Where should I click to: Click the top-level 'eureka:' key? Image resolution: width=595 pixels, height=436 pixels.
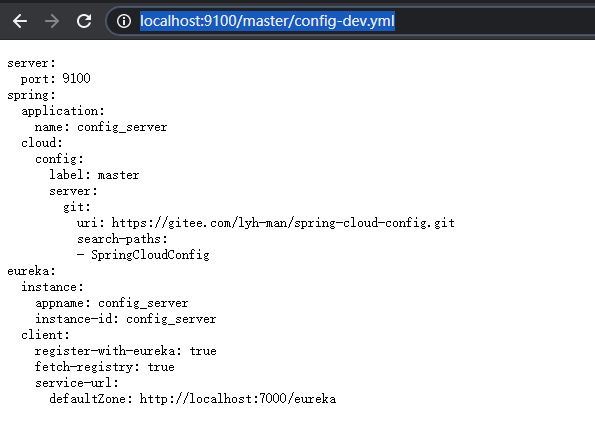click(x=31, y=271)
